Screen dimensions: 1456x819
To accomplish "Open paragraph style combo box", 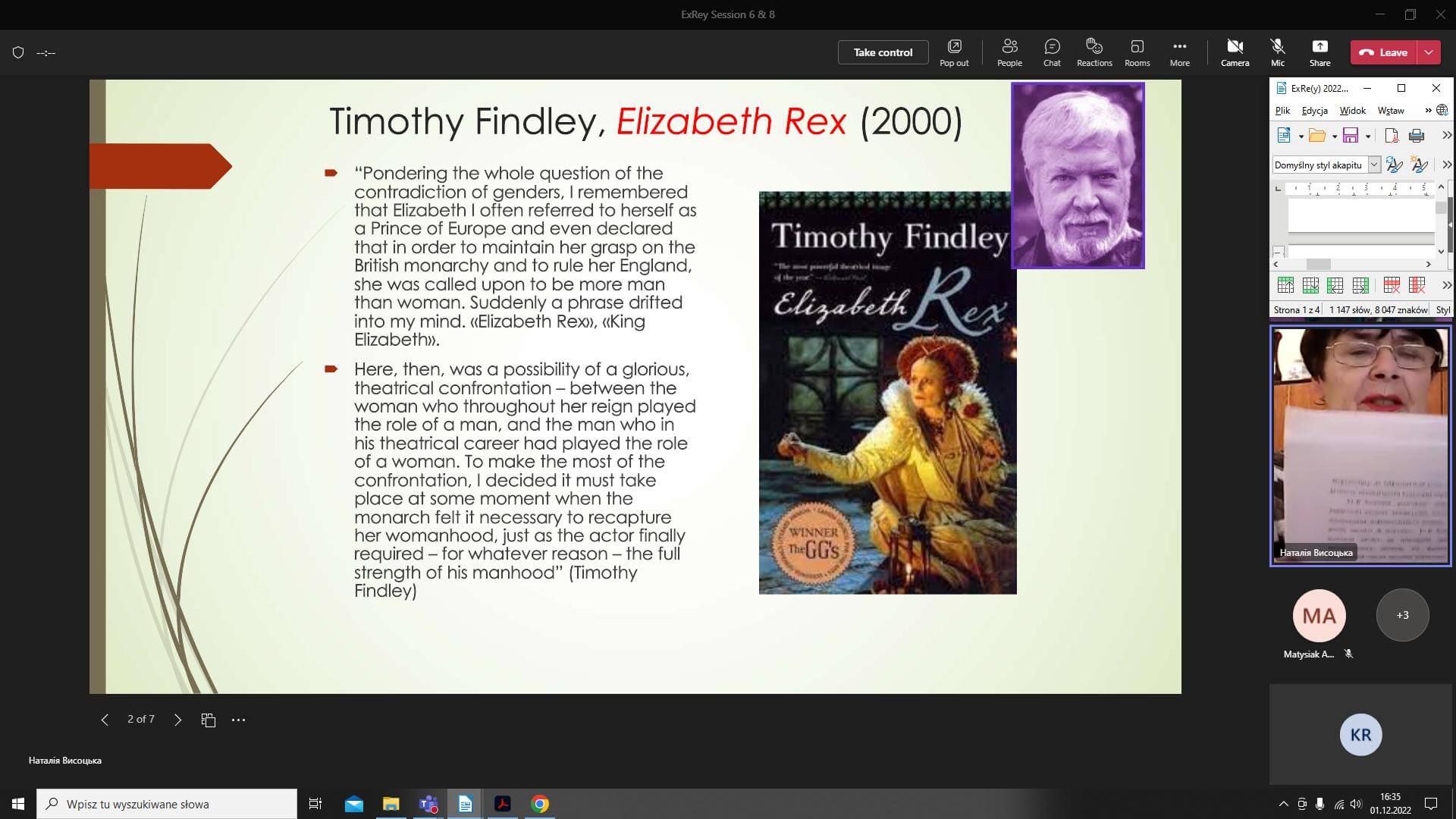I will (x=1326, y=165).
